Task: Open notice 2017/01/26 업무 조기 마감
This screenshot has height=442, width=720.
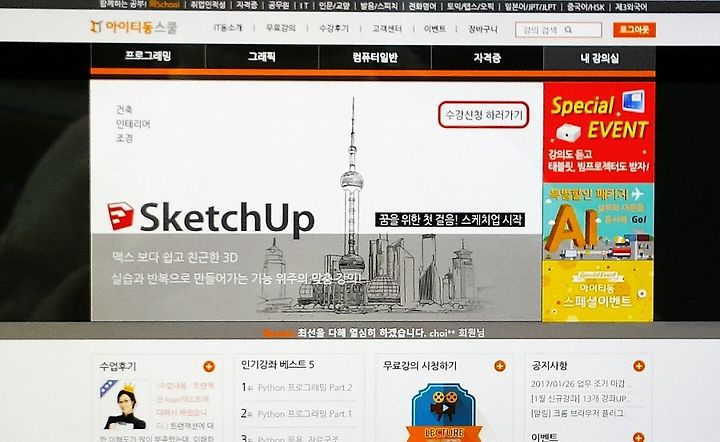Action: pos(581,384)
